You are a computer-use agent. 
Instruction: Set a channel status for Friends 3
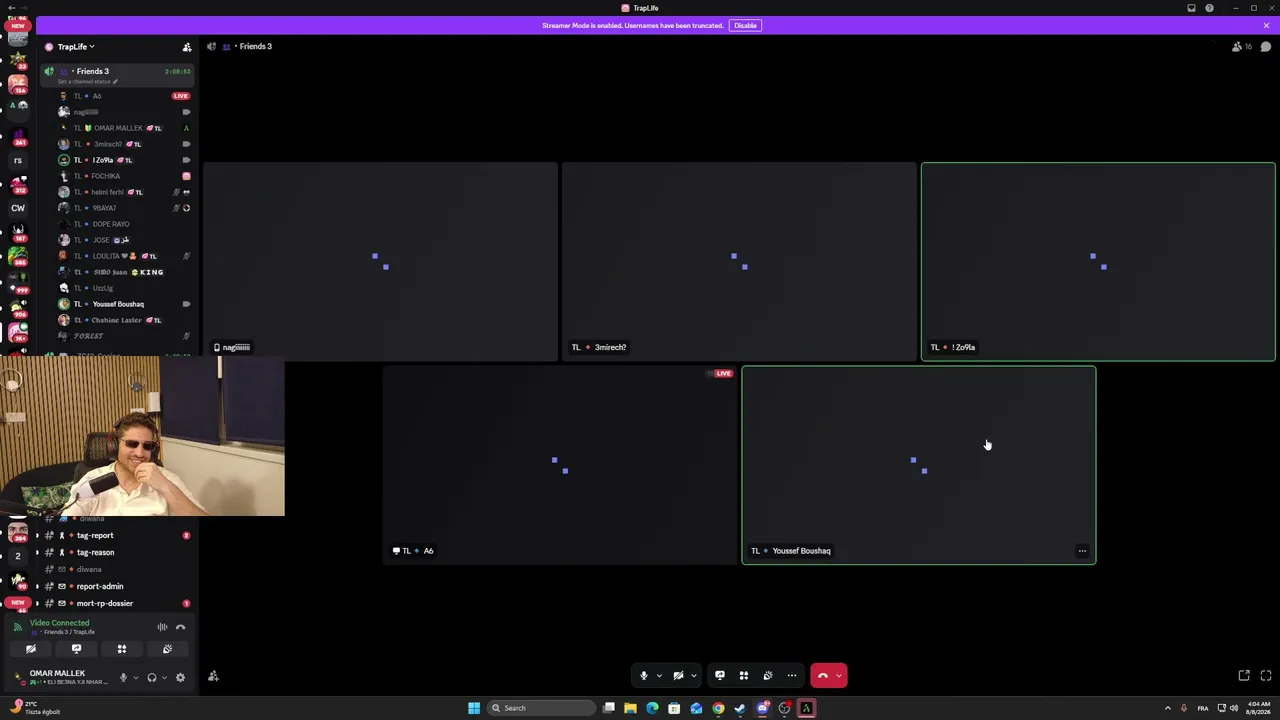tap(89, 81)
